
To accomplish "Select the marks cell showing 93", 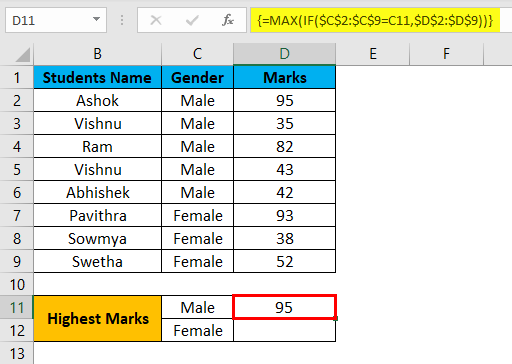I will click(x=284, y=215).
